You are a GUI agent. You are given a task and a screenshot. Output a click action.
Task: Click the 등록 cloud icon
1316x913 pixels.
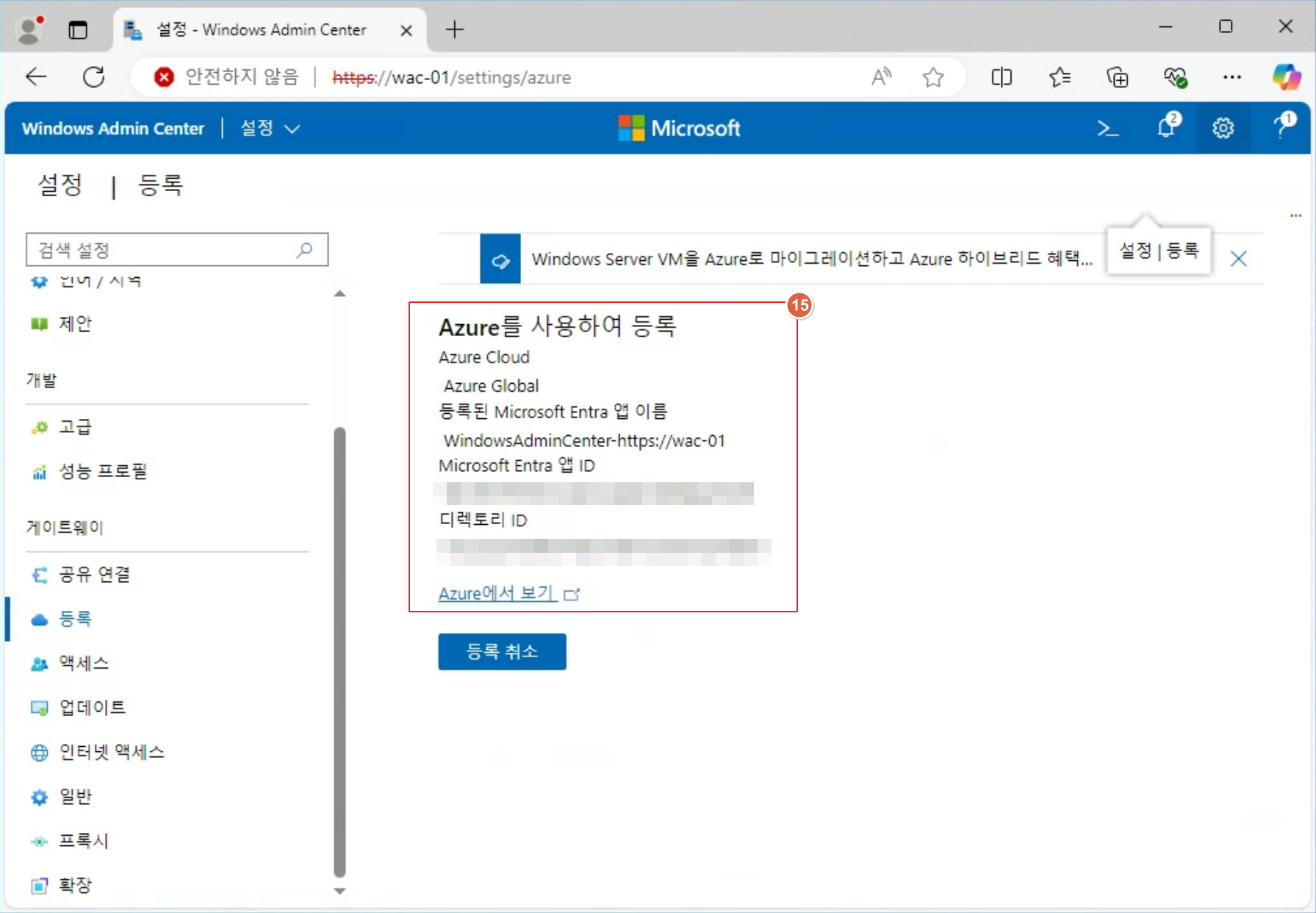pos(39,620)
